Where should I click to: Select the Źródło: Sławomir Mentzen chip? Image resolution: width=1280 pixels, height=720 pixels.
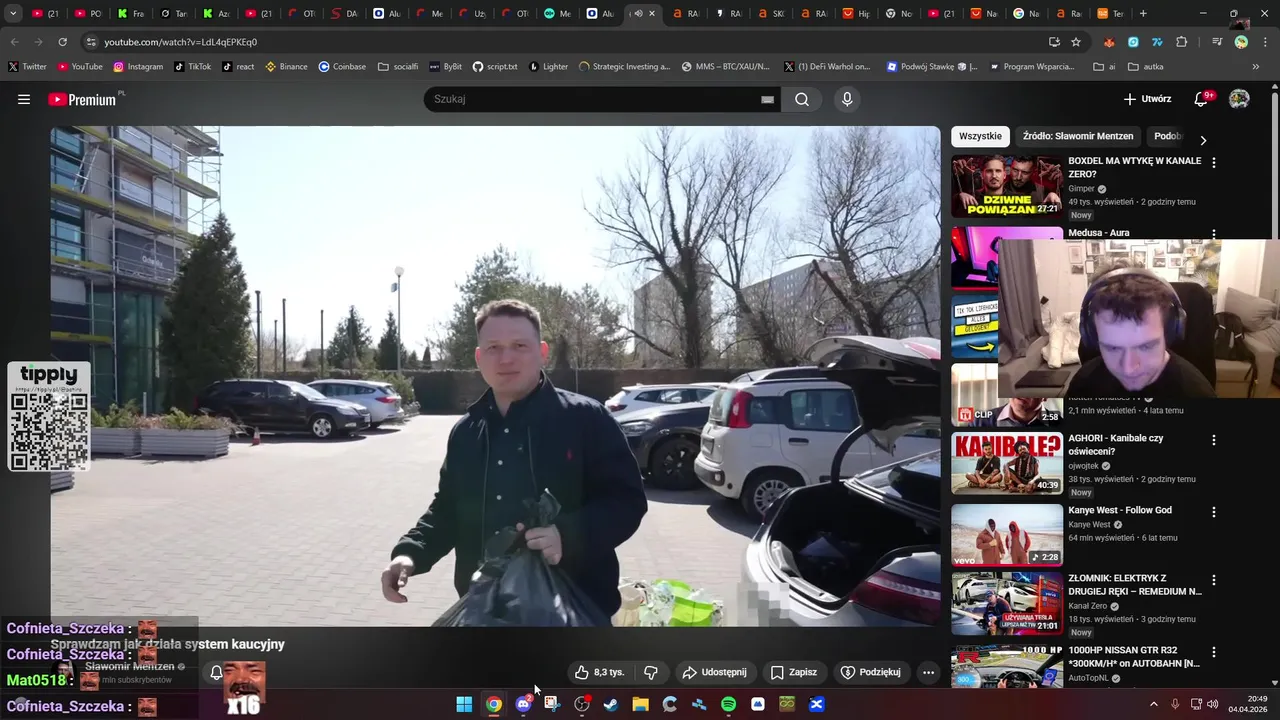pyautogui.click(x=1078, y=136)
